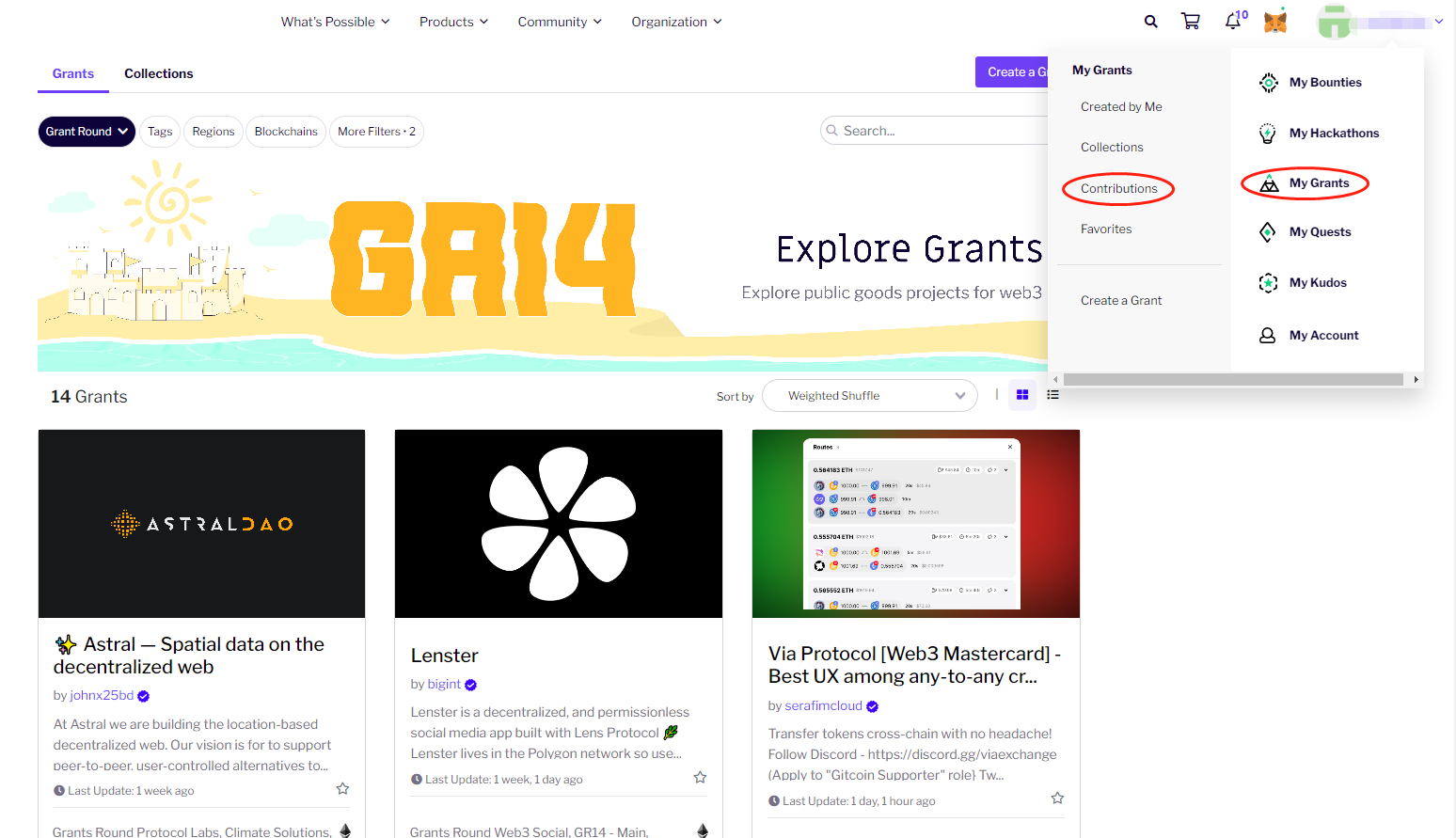Open My Bounties from the user menu

point(1324,83)
